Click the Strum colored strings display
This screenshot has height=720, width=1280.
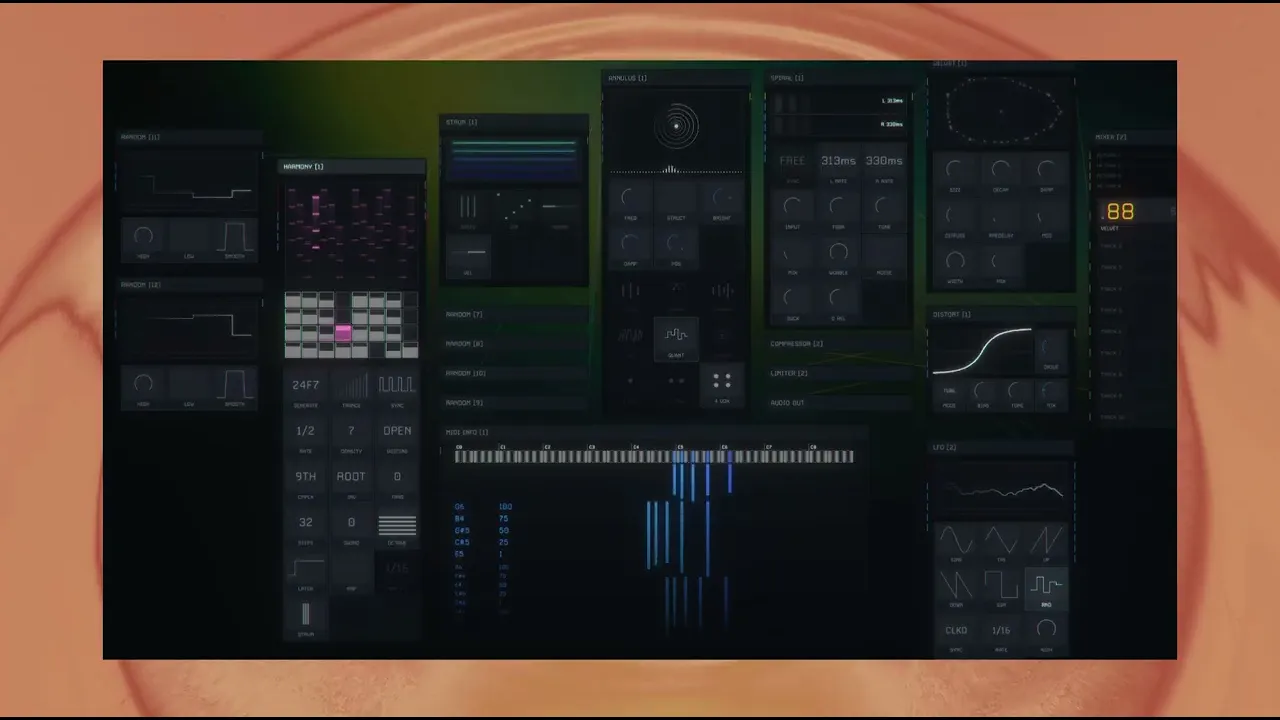click(x=515, y=160)
